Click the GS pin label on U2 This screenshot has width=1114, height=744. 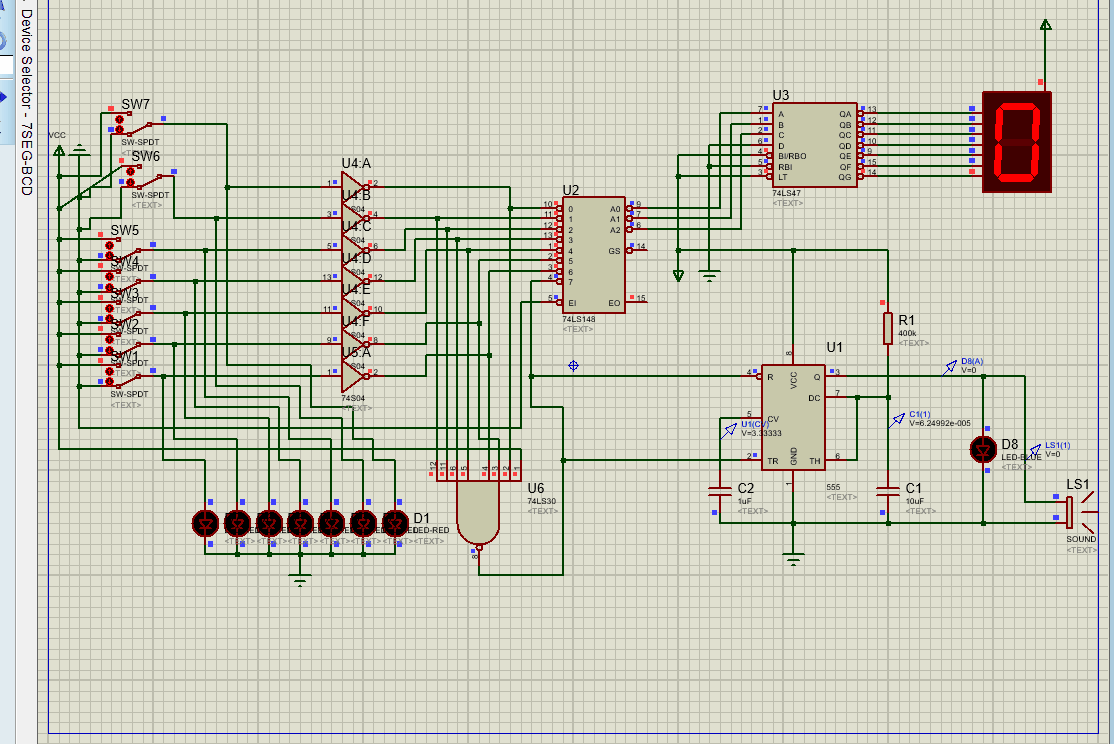(615, 251)
